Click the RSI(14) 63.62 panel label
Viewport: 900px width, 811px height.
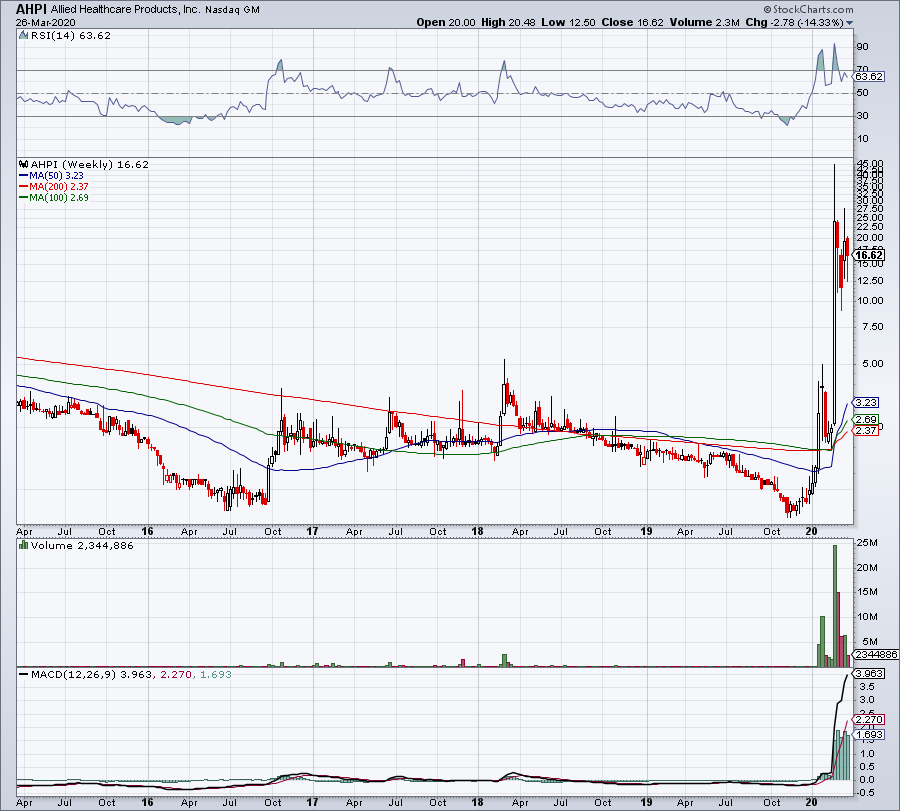pos(71,36)
